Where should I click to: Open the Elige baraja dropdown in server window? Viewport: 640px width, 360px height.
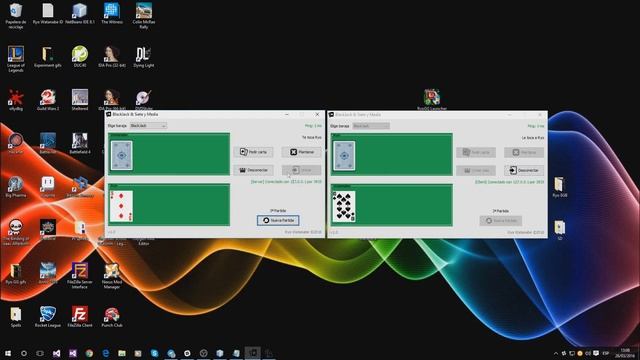tap(148, 126)
